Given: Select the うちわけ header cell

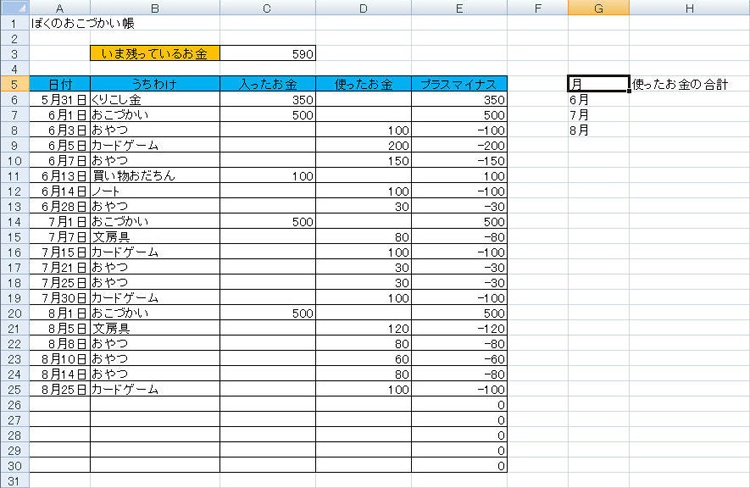Looking at the screenshot, I should point(155,84).
